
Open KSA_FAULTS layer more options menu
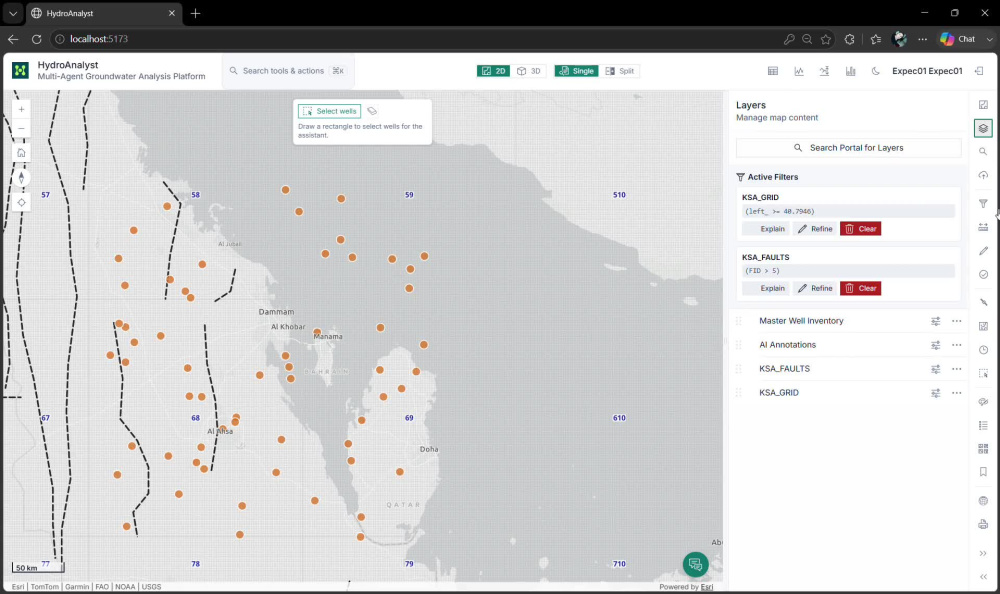(956, 369)
